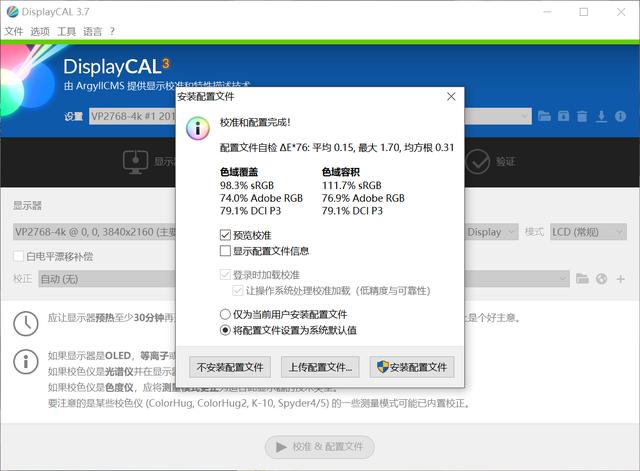Enable 白电平漂移补偿 checkbox
The image size is (640, 471).
tap(18, 256)
